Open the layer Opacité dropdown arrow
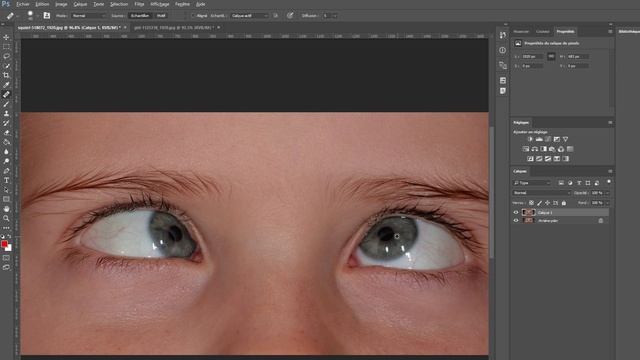 tap(607, 193)
